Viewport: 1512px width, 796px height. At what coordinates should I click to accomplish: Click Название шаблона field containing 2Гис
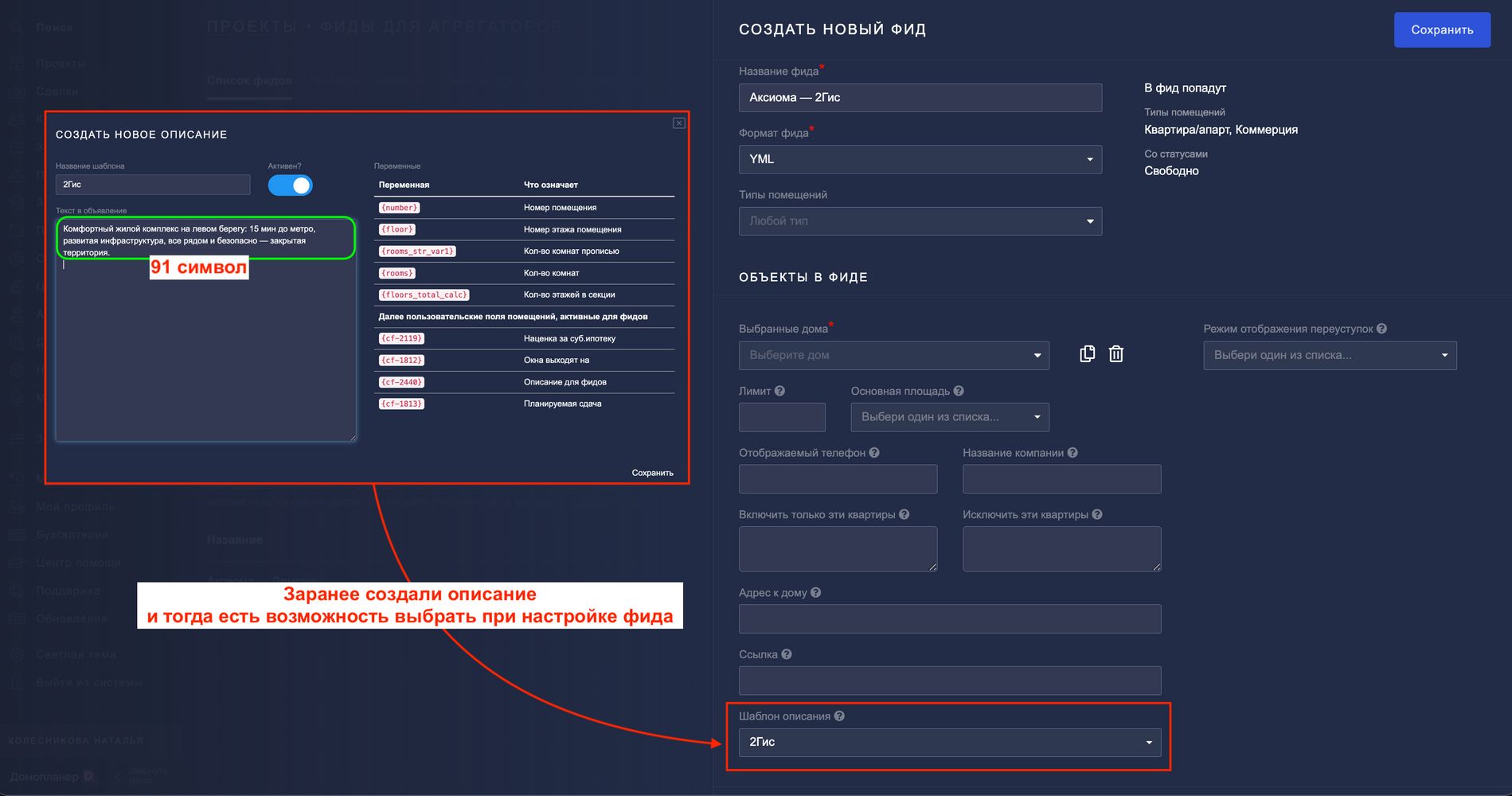(x=153, y=185)
